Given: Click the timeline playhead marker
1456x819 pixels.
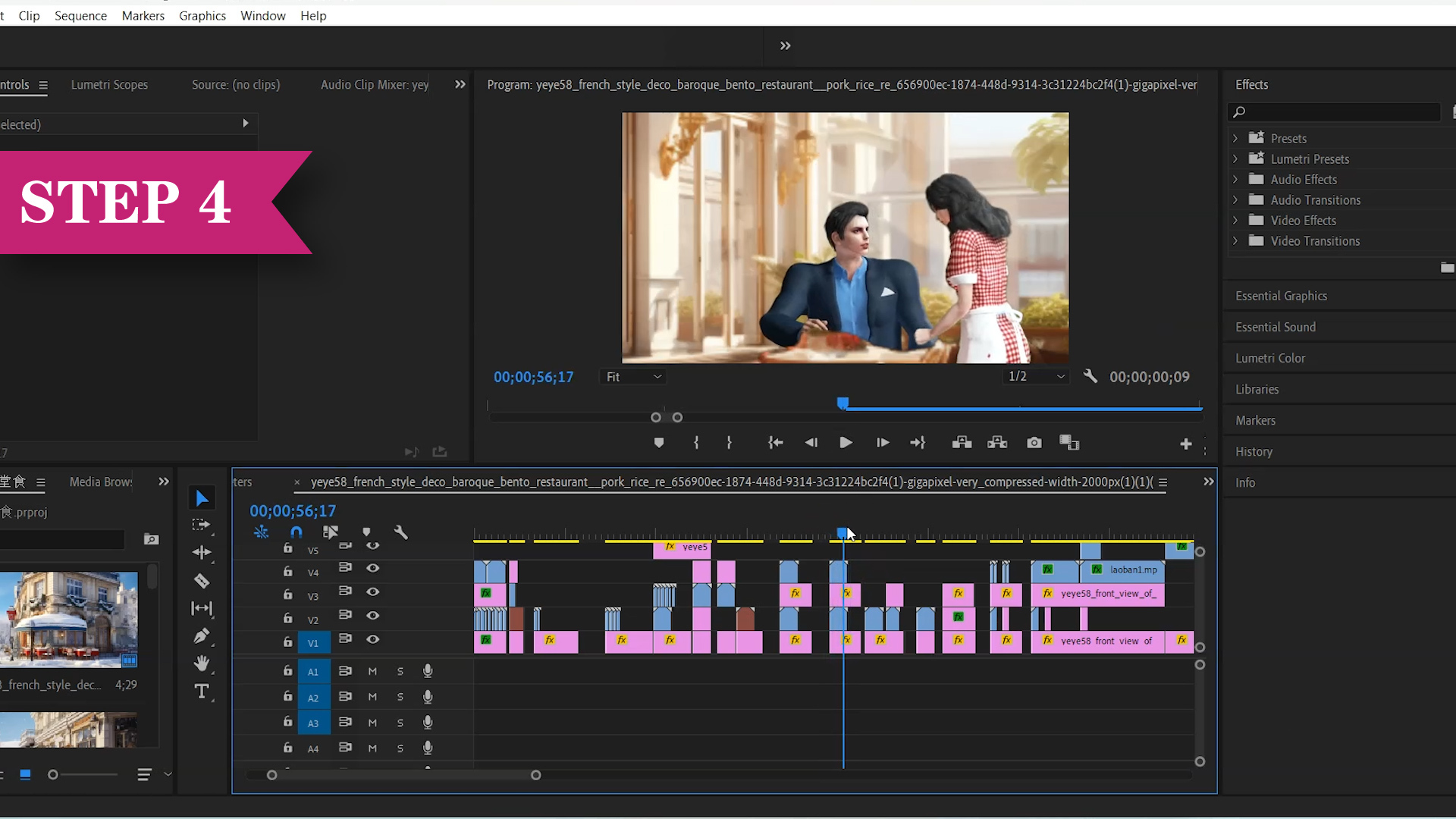Looking at the screenshot, I should 843,533.
